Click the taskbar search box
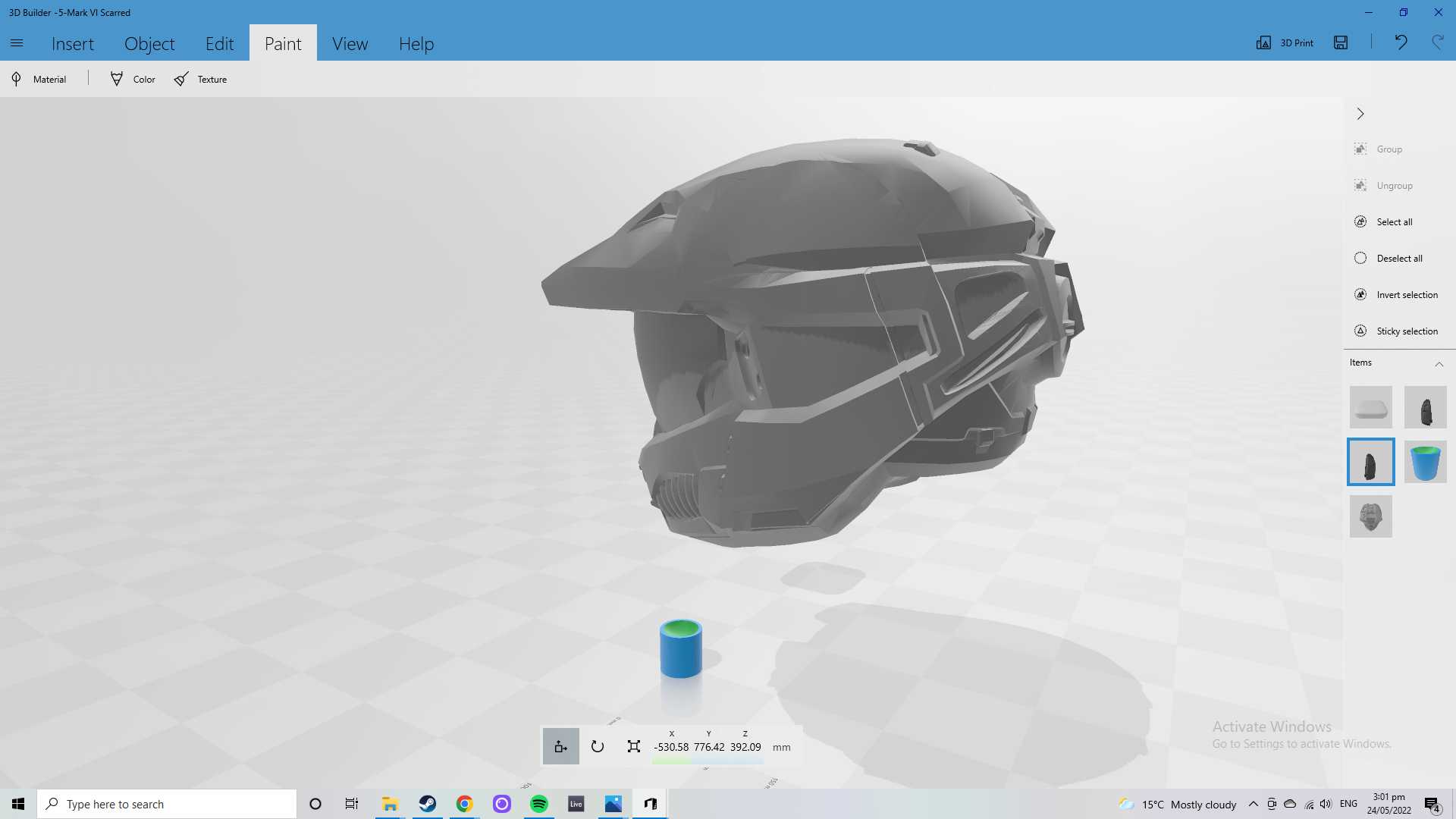Image resolution: width=1456 pixels, height=819 pixels. point(167,804)
